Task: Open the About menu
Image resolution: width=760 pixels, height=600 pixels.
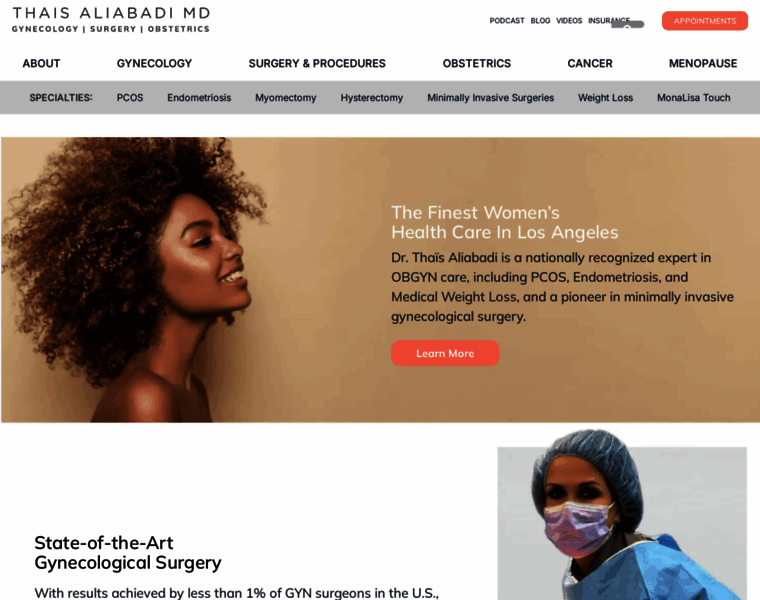Action: 41,63
